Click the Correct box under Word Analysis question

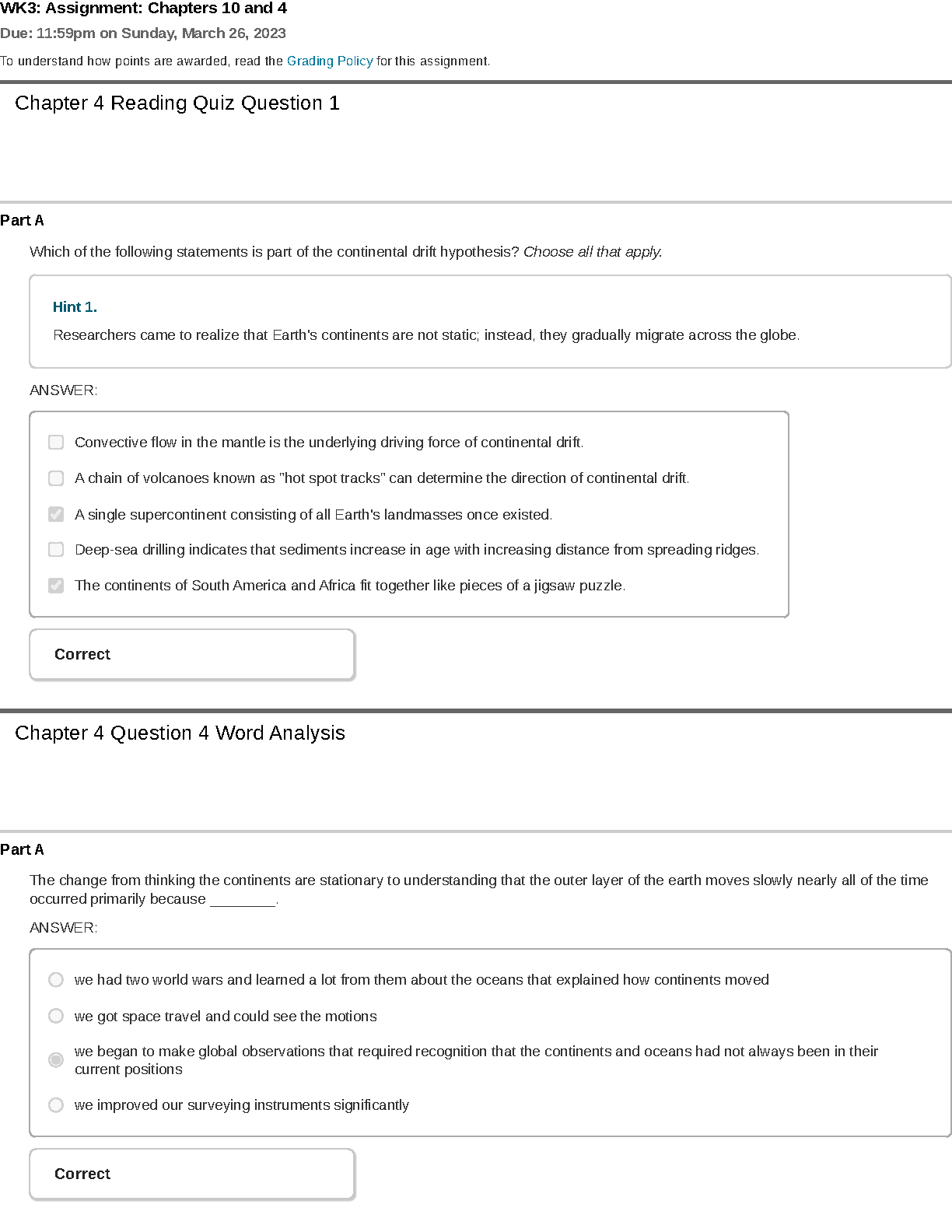pyautogui.click(x=192, y=1174)
